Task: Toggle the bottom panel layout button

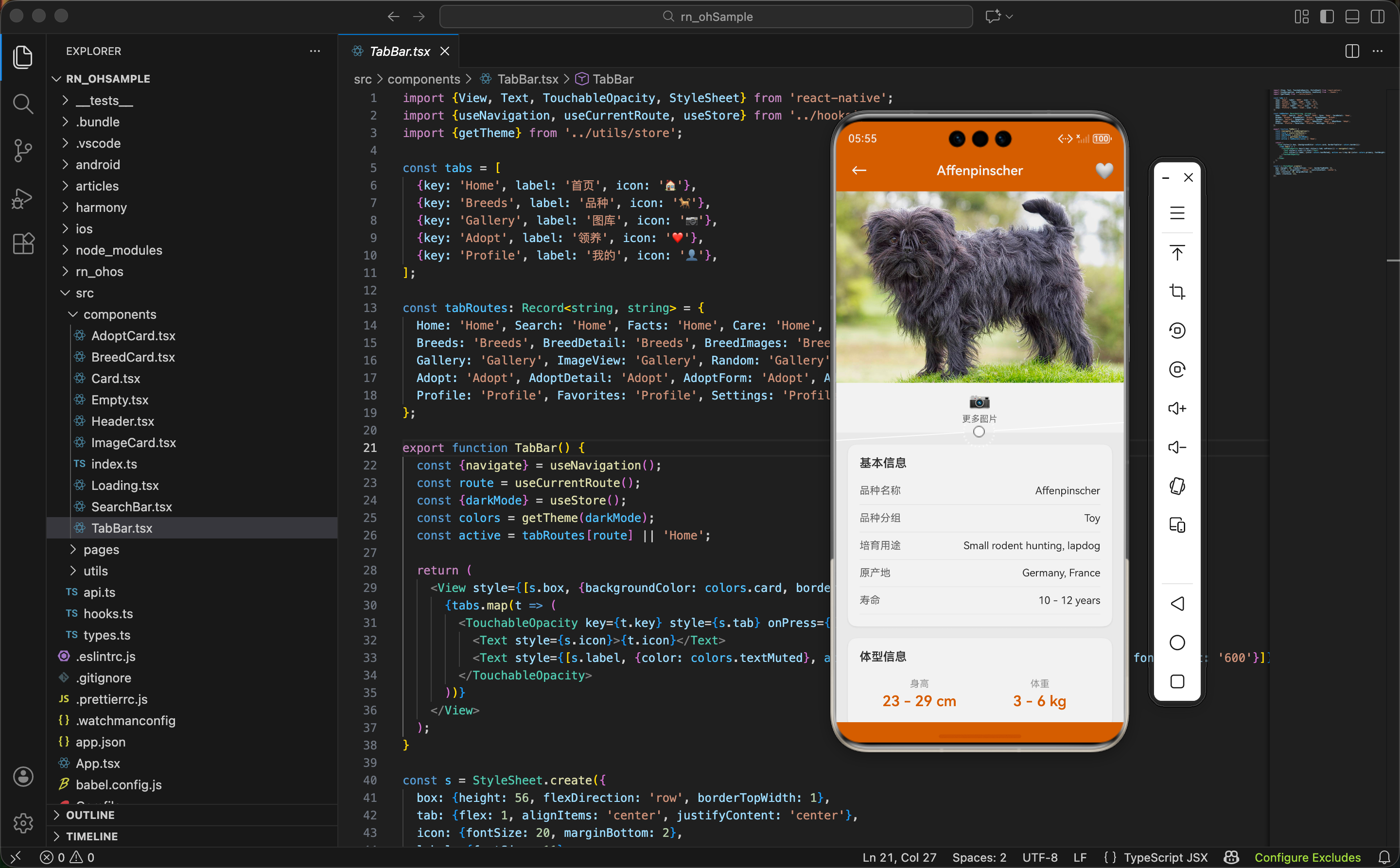Action: [x=1352, y=17]
